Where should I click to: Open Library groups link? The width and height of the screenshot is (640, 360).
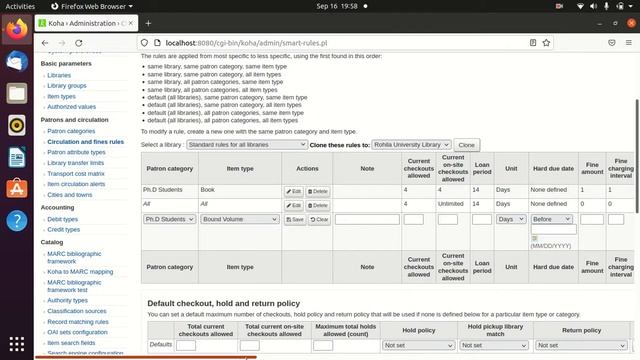[x=67, y=86]
